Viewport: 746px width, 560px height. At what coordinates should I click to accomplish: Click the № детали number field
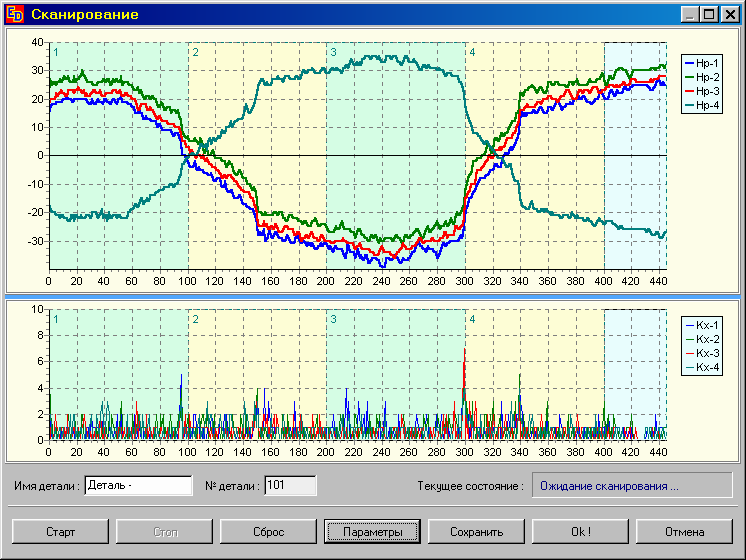(x=290, y=486)
